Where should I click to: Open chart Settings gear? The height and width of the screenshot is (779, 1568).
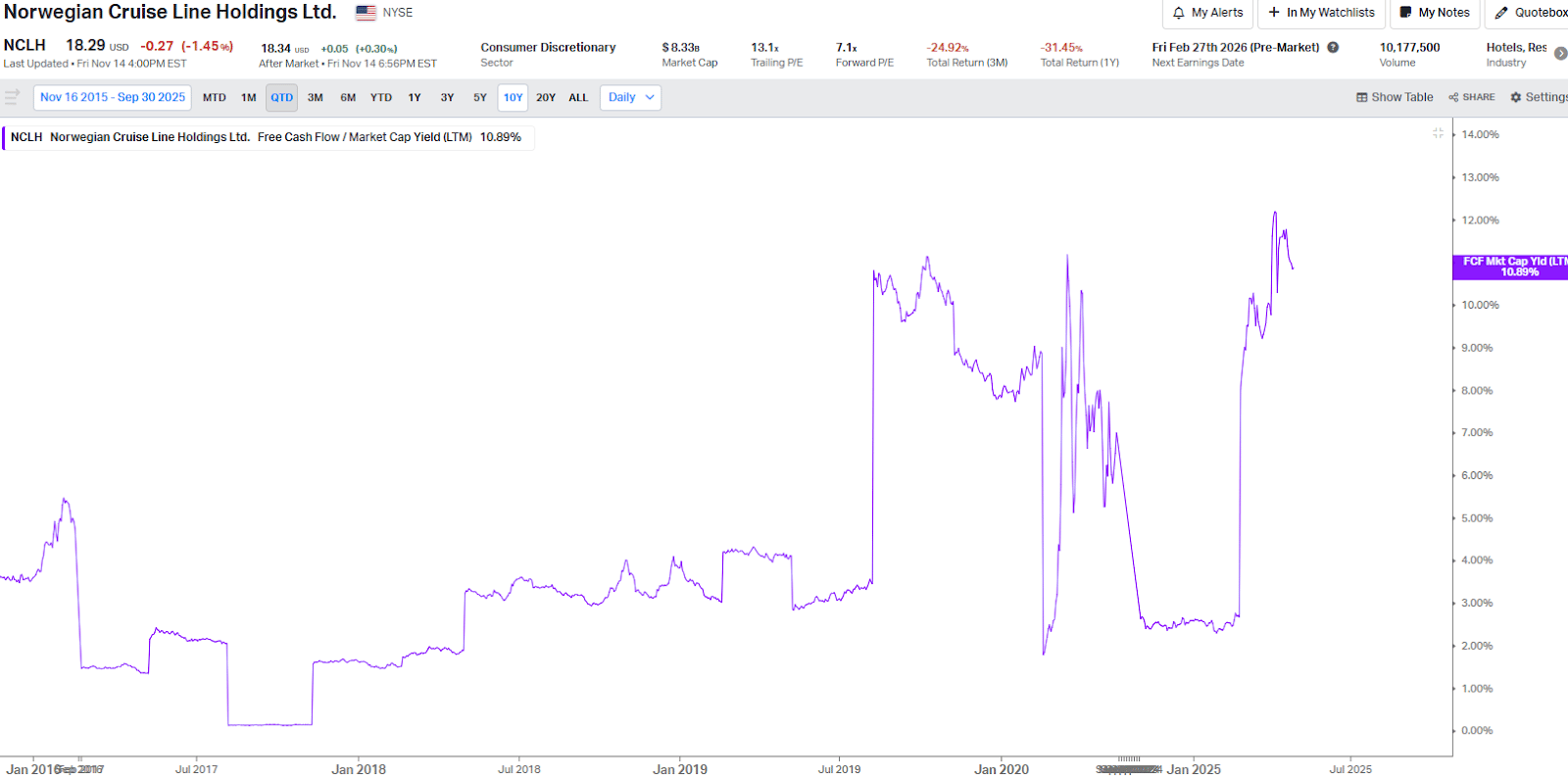coord(1539,97)
